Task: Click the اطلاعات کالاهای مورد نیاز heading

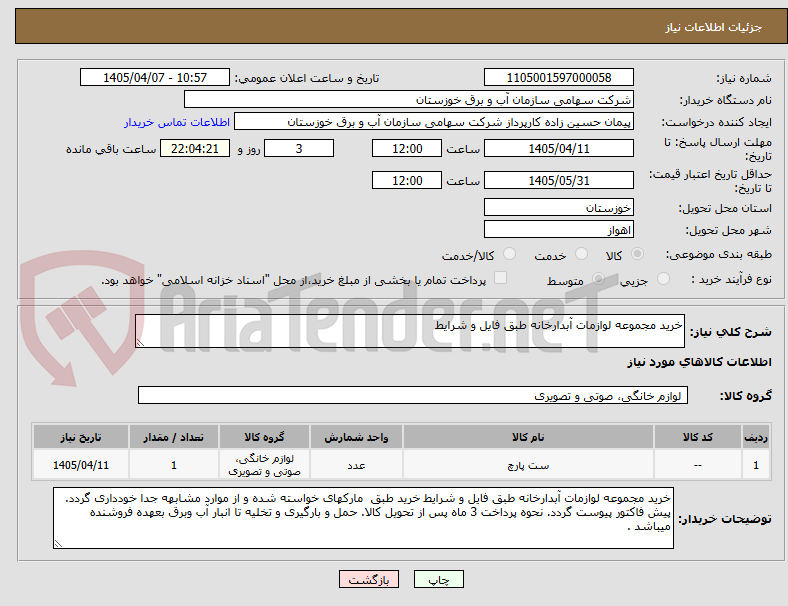Action: point(700,362)
